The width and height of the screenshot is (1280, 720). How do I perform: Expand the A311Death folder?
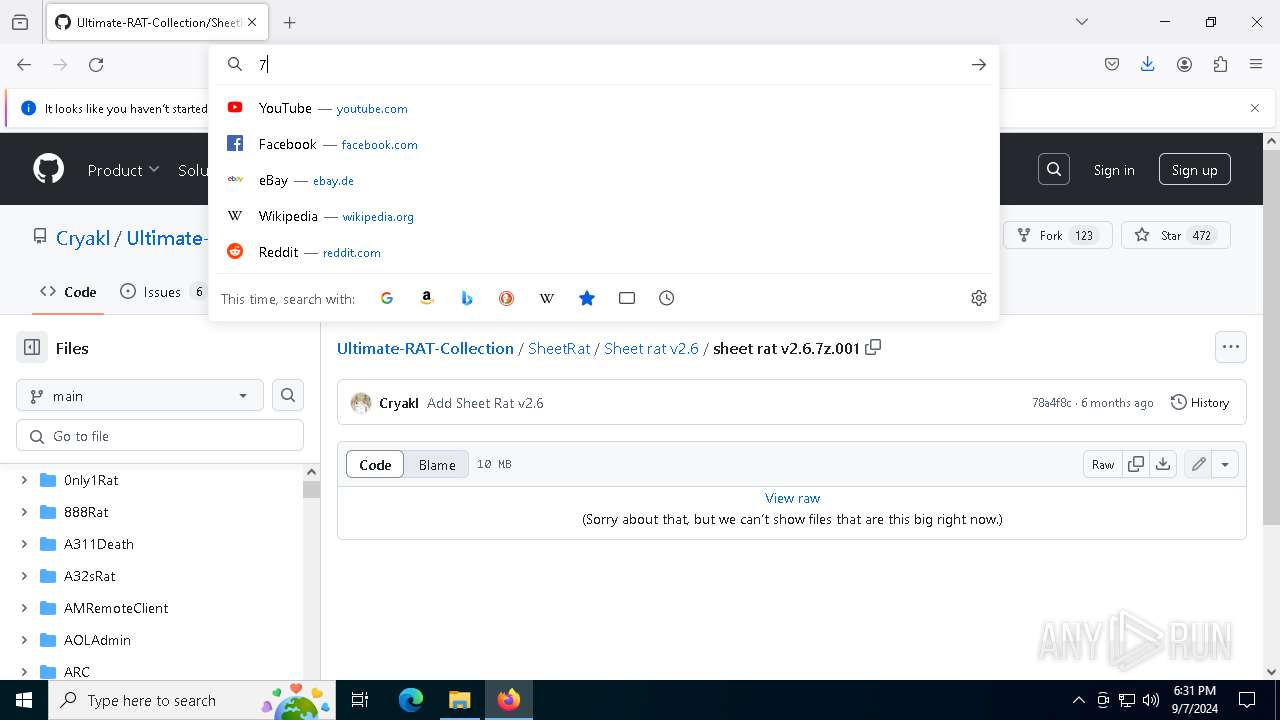point(24,544)
